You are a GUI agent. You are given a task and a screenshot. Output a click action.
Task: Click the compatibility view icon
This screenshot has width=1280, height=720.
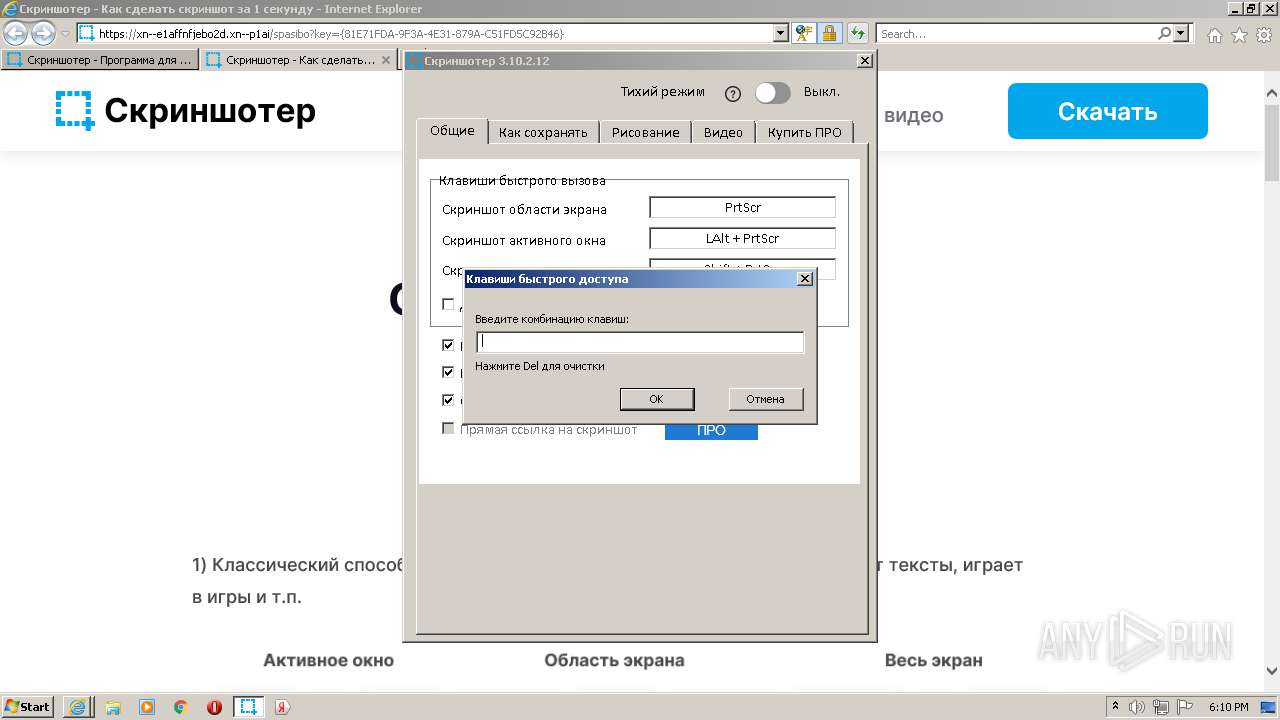click(x=804, y=33)
